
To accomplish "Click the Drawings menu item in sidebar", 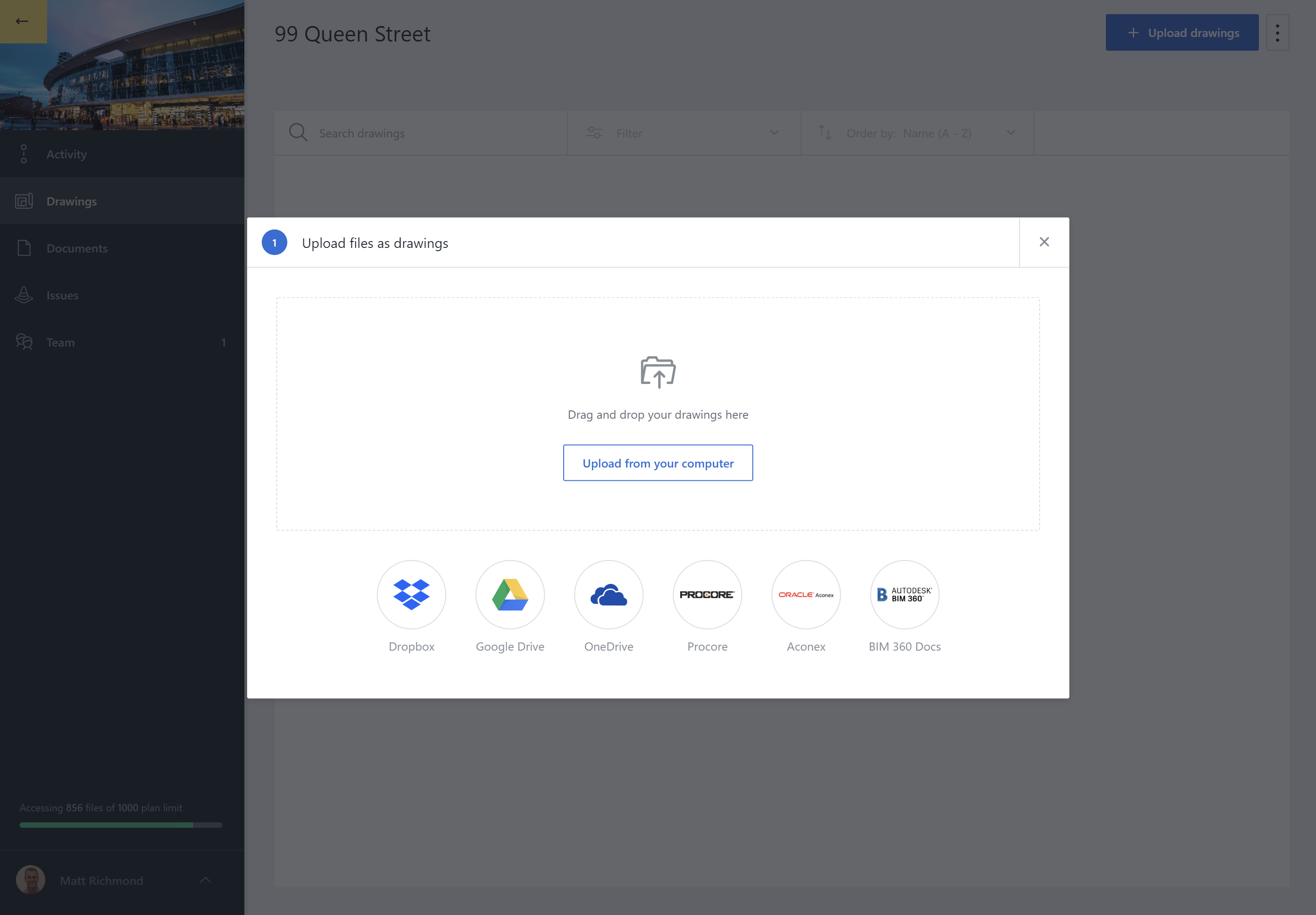I will 71,200.
